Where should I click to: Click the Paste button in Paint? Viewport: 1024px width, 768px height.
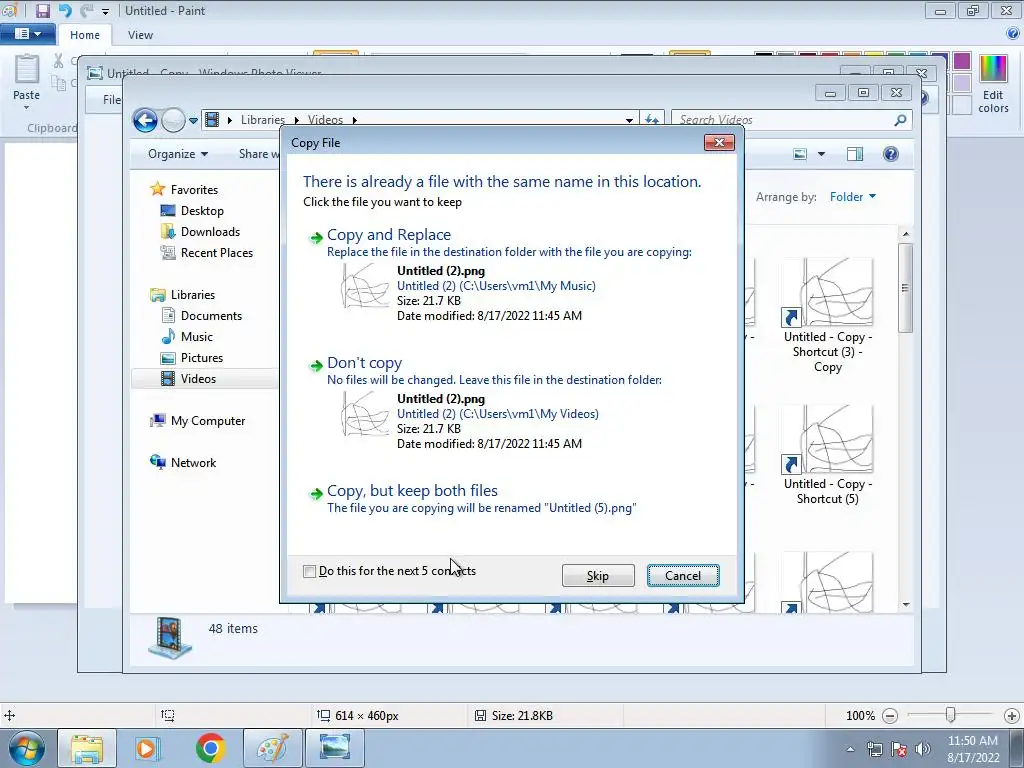(26, 82)
